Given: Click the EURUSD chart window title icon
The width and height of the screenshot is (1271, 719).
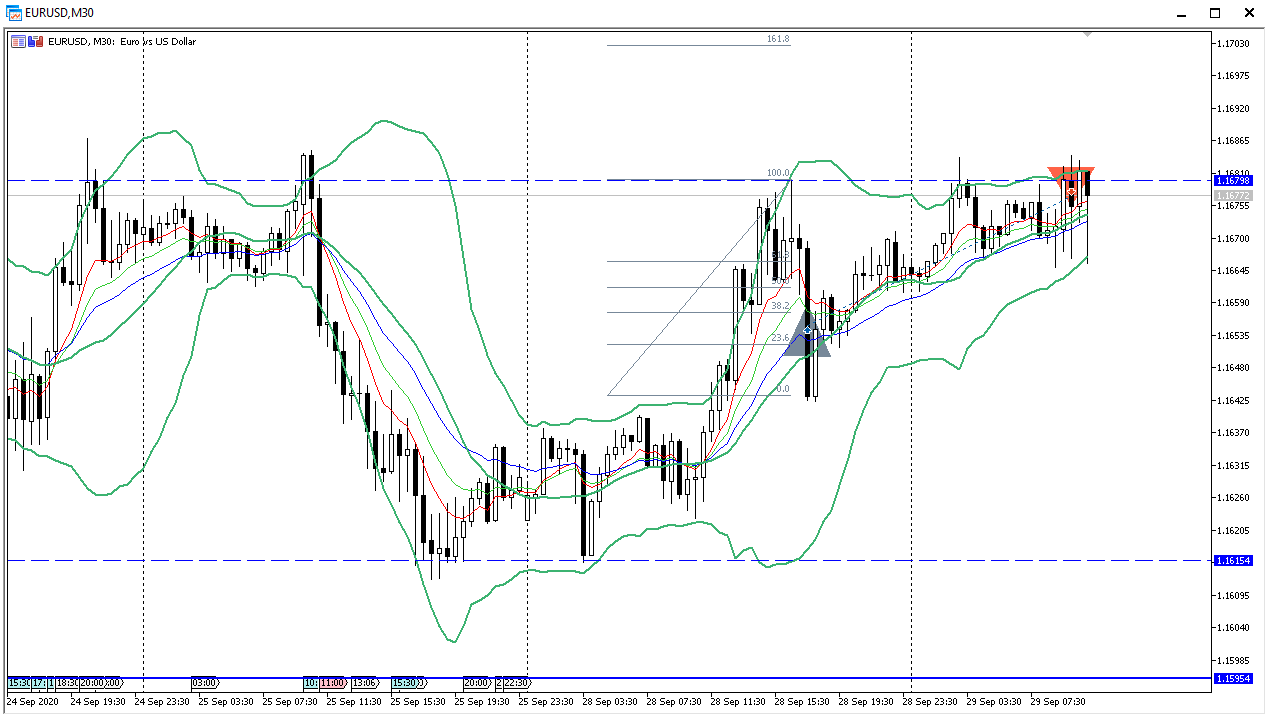Looking at the screenshot, I should pyautogui.click(x=14, y=12).
